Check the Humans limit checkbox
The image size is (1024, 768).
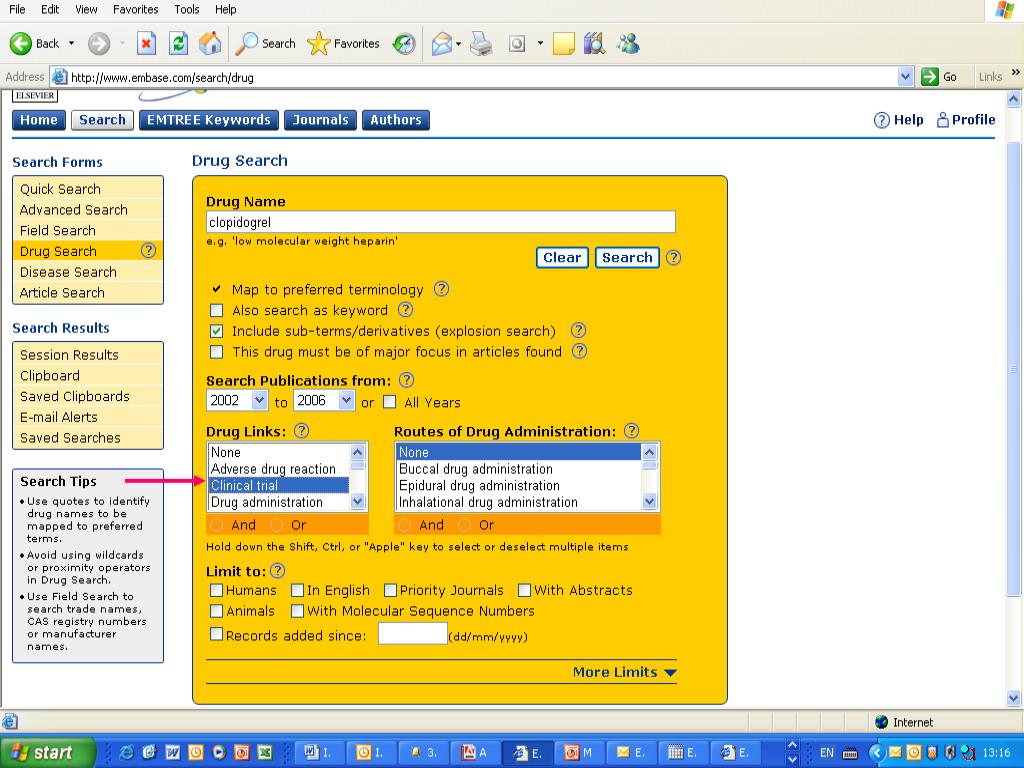click(216, 590)
